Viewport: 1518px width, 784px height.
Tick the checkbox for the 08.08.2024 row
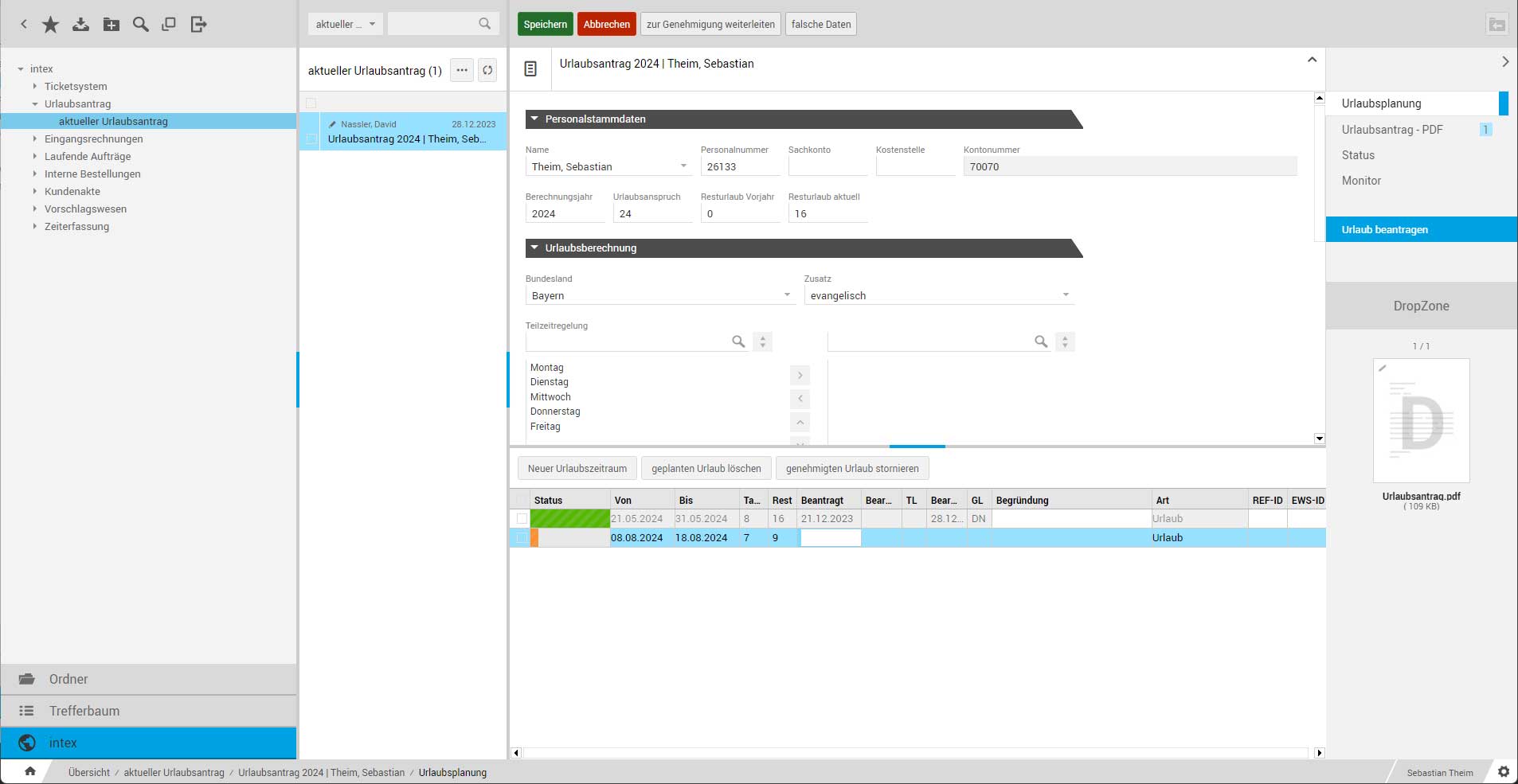coord(522,538)
